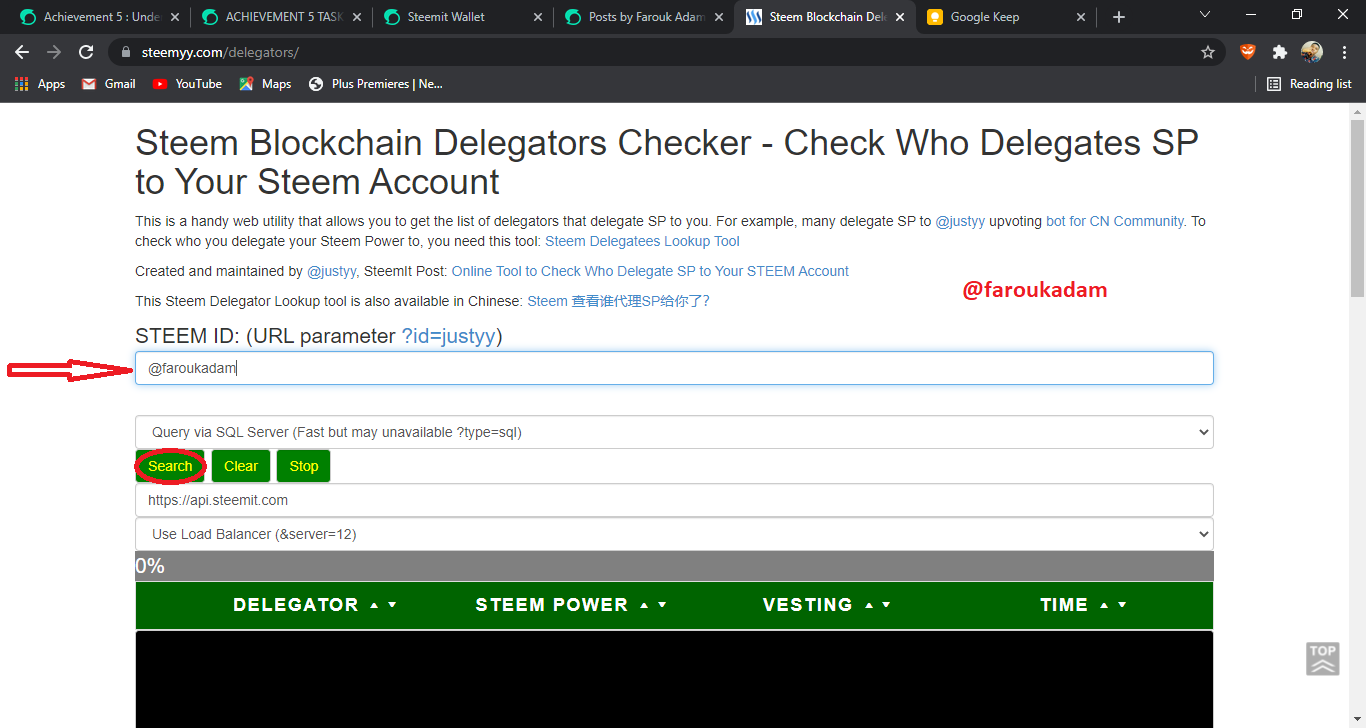Jump to top using the TOP button
Viewport: 1366px width, 728px height.
[x=1322, y=659]
